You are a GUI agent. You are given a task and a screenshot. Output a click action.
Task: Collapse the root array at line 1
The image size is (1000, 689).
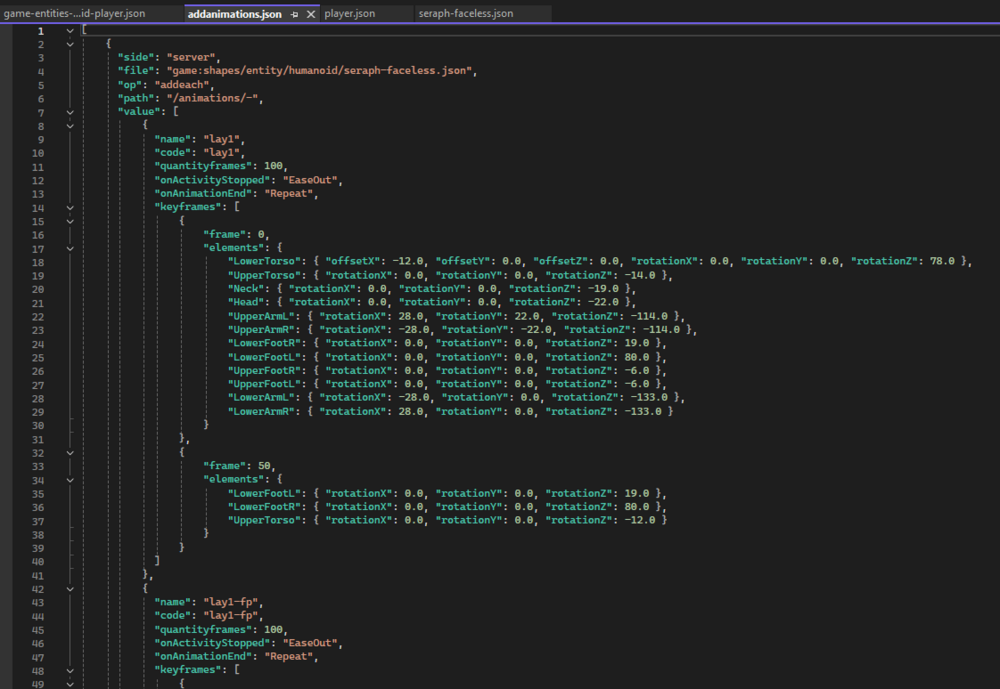click(70, 31)
